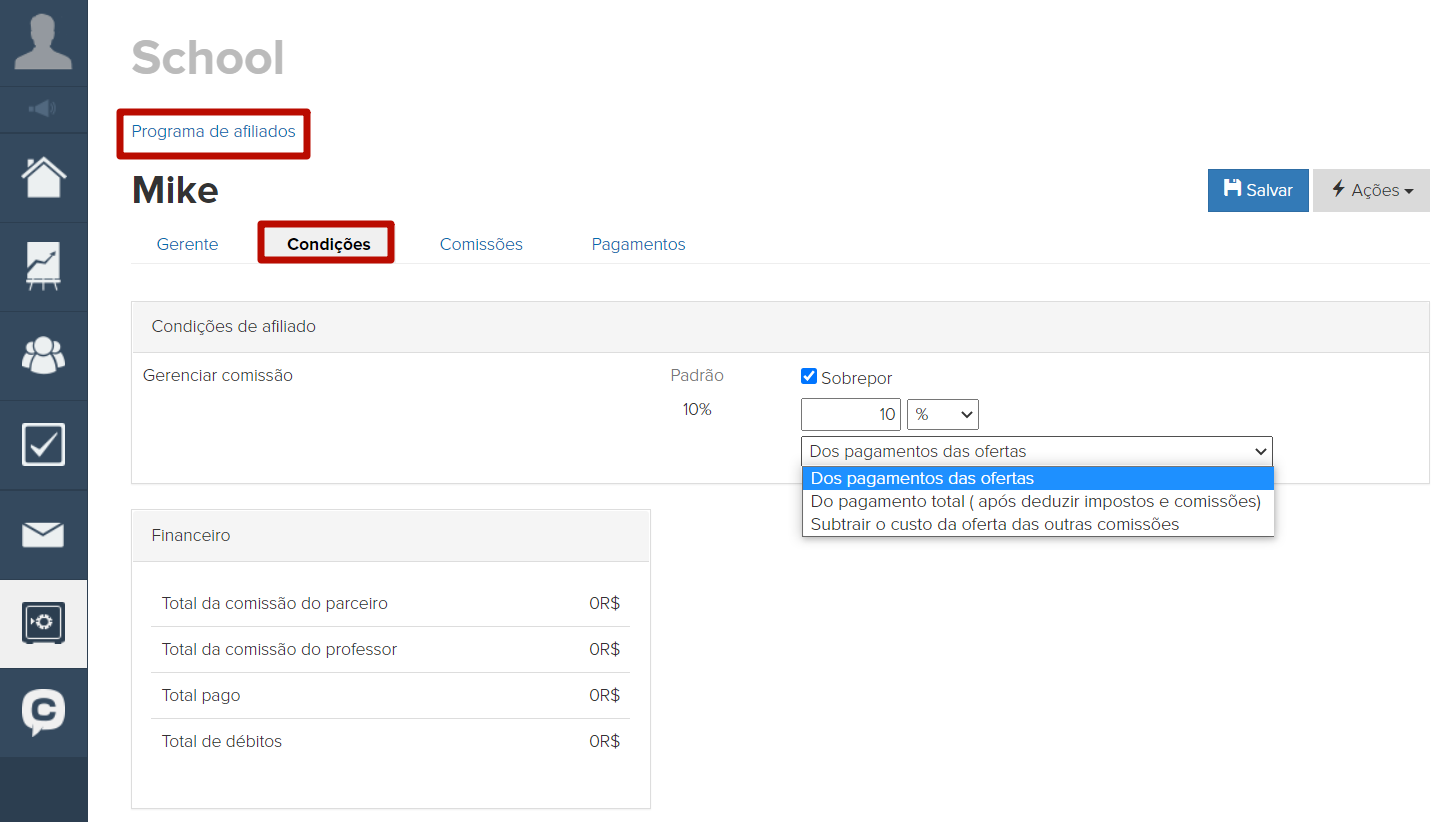This screenshot has height=822, width=1455.
Task: Open the Pagamentos tab
Action: coord(638,244)
